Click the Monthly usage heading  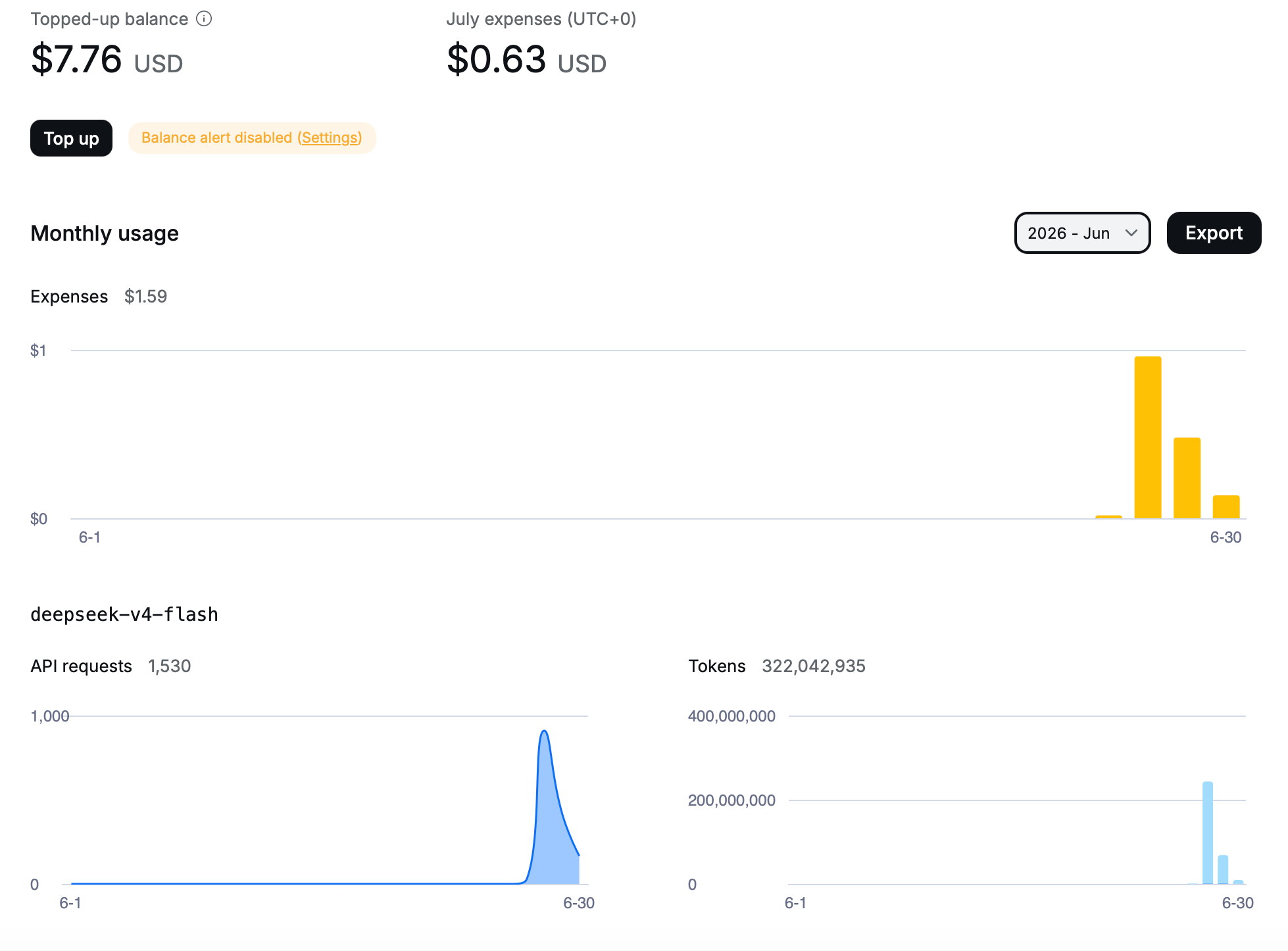click(x=105, y=233)
